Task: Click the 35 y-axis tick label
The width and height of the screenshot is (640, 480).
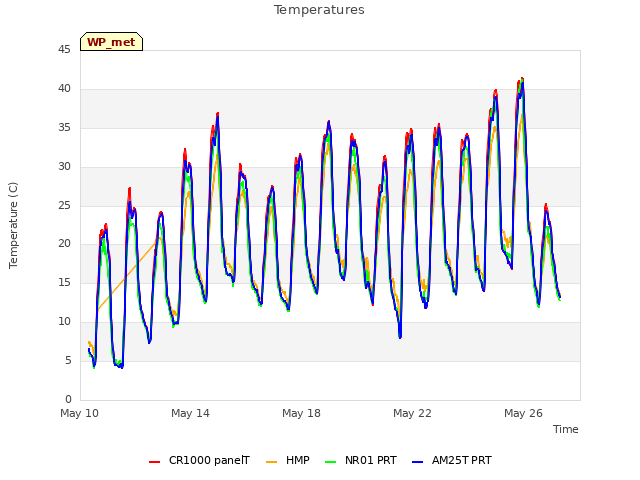Action: 64,128
